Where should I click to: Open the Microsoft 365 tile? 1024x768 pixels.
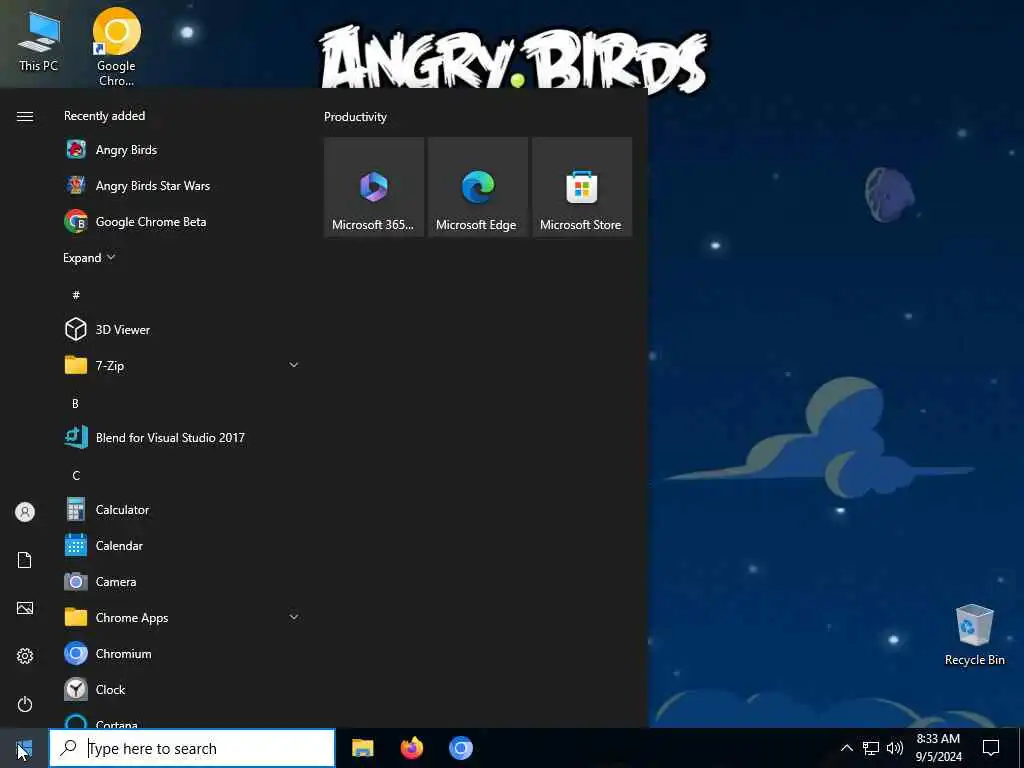pos(374,187)
